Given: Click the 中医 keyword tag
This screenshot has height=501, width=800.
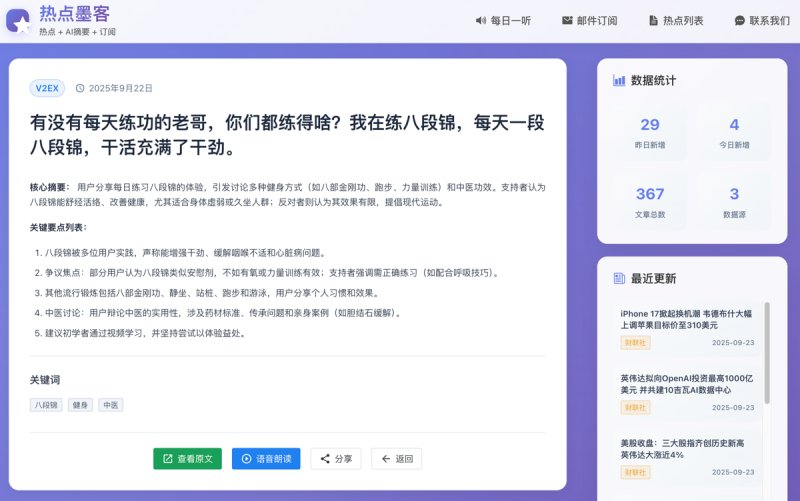Looking at the screenshot, I should (x=111, y=405).
